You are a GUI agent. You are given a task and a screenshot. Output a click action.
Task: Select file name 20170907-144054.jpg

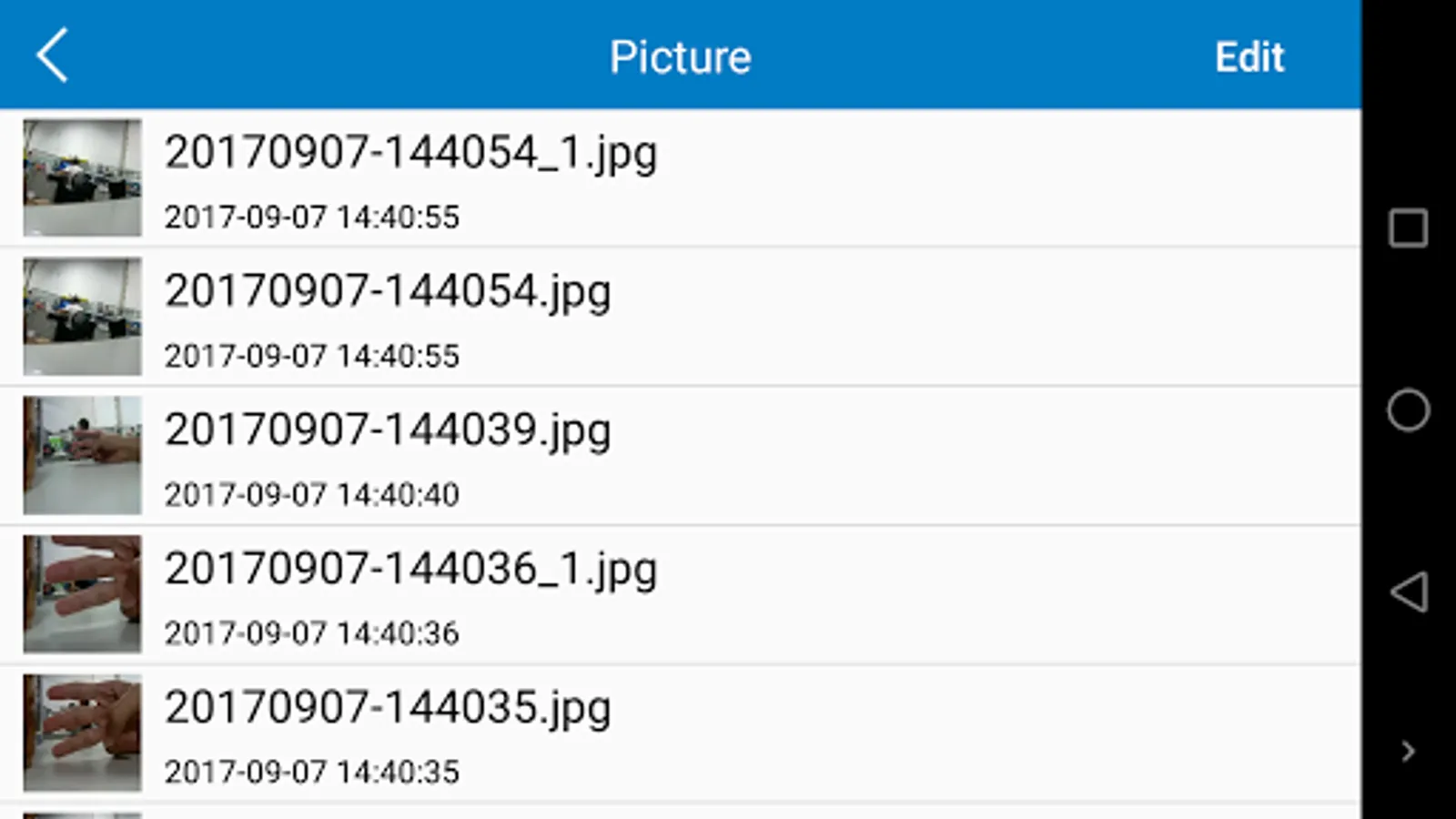(388, 292)
